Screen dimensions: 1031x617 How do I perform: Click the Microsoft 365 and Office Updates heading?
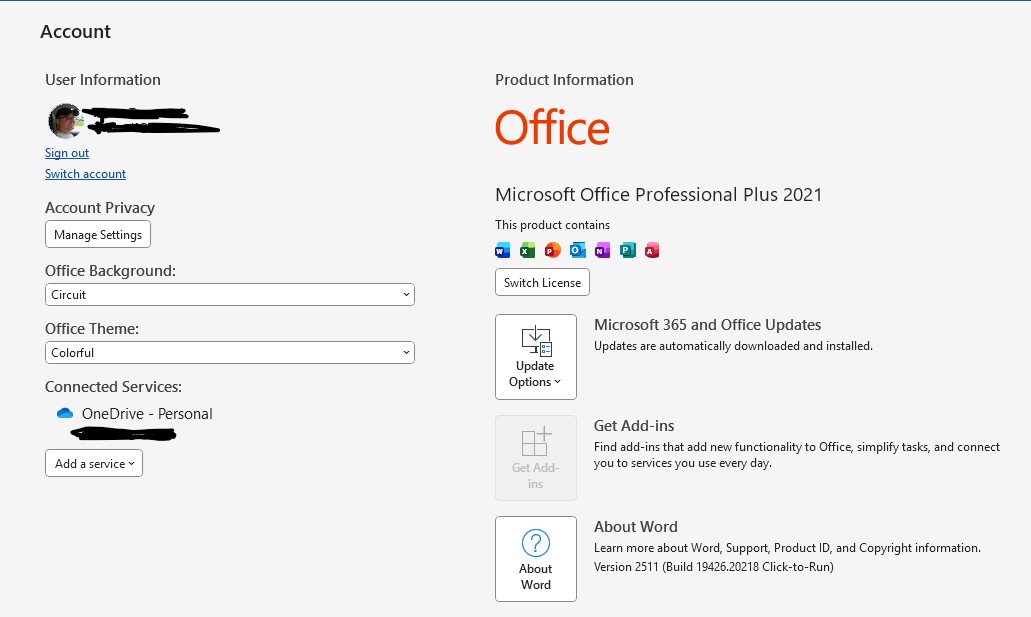coord(707,324)
